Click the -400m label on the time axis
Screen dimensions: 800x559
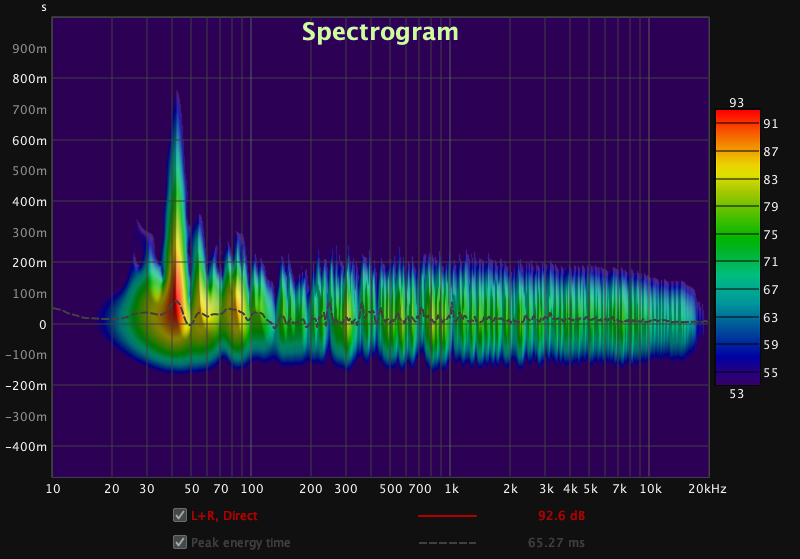tap(27, 447)
